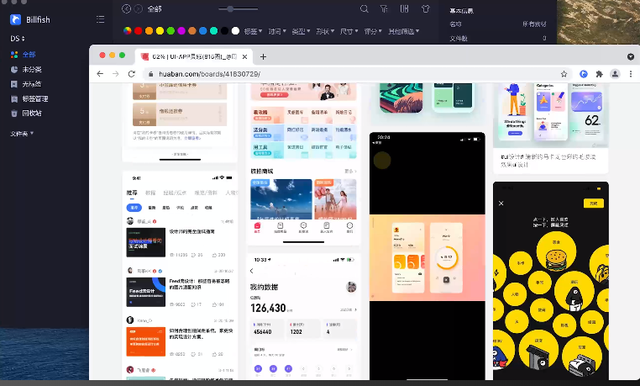The width and height of the screenshot is (640, 386).
Task: Open the Chrome profile avatar icon
Action: tap(615, 74)
